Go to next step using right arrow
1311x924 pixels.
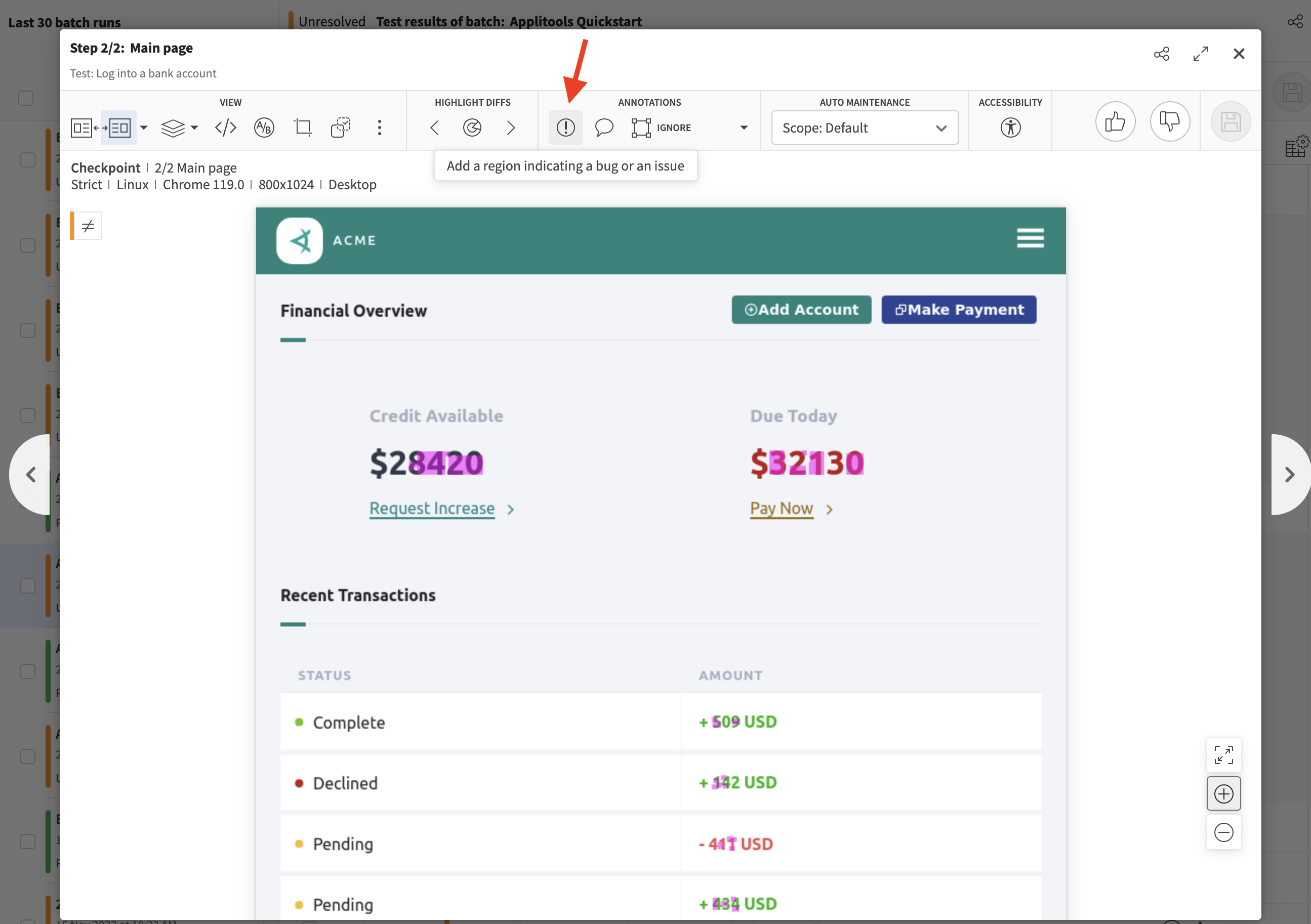pos(1289,475)
